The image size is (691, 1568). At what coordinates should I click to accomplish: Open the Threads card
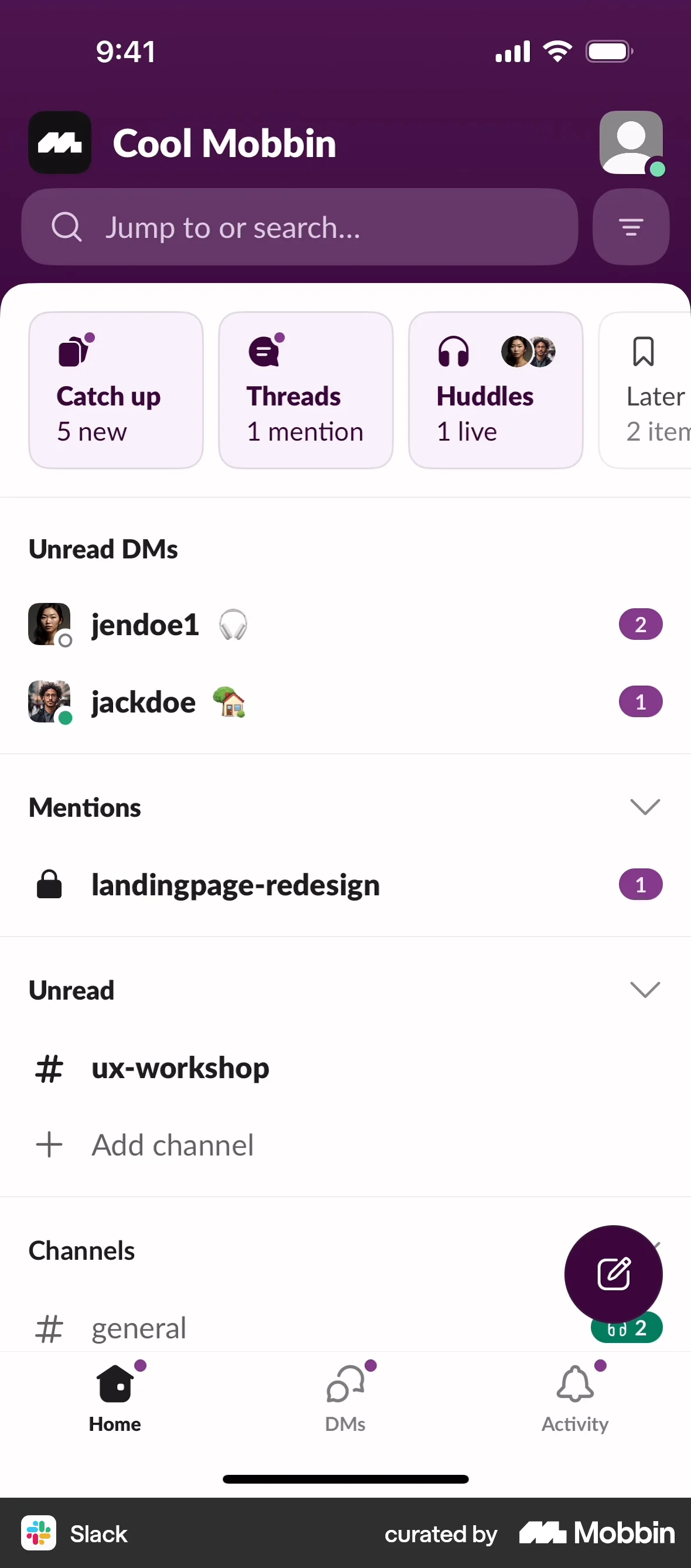click(305, 390)
